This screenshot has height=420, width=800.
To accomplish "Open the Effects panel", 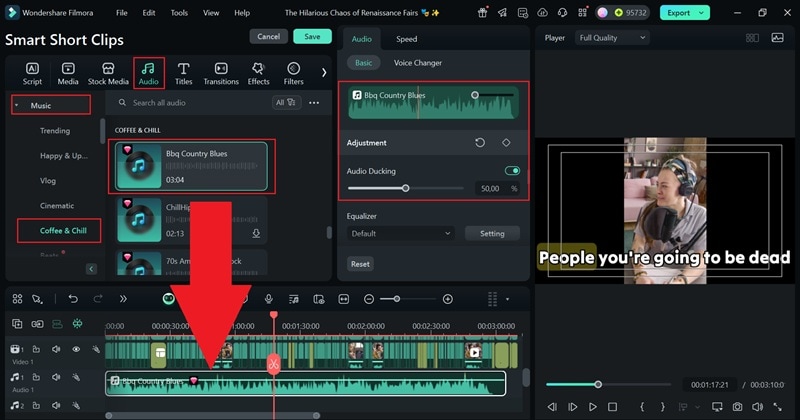I will (258, 73).
